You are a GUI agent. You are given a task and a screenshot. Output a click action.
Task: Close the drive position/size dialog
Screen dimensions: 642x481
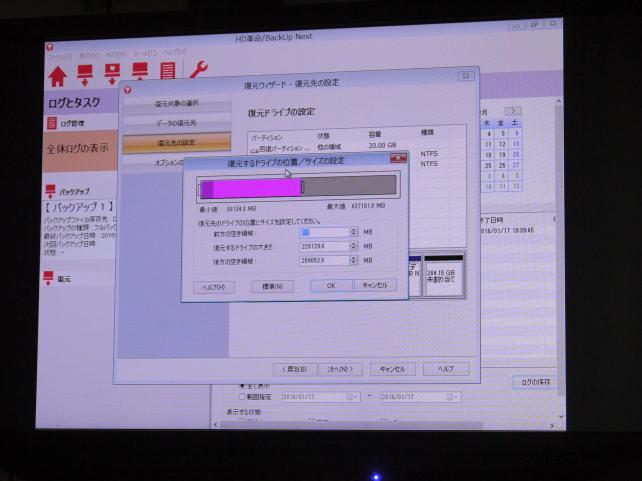pyautogui.click(x=398, y=158)
